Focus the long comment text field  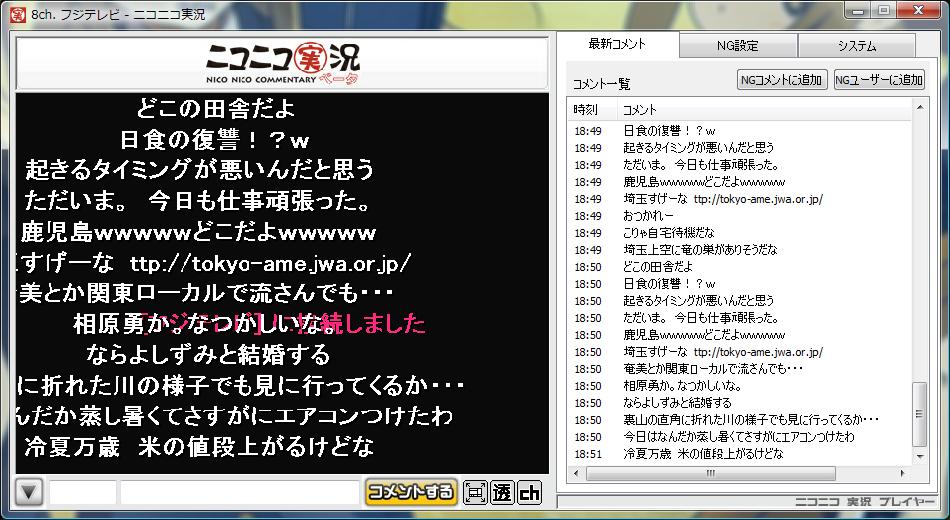pyautogui.click(x=240, y=492)
